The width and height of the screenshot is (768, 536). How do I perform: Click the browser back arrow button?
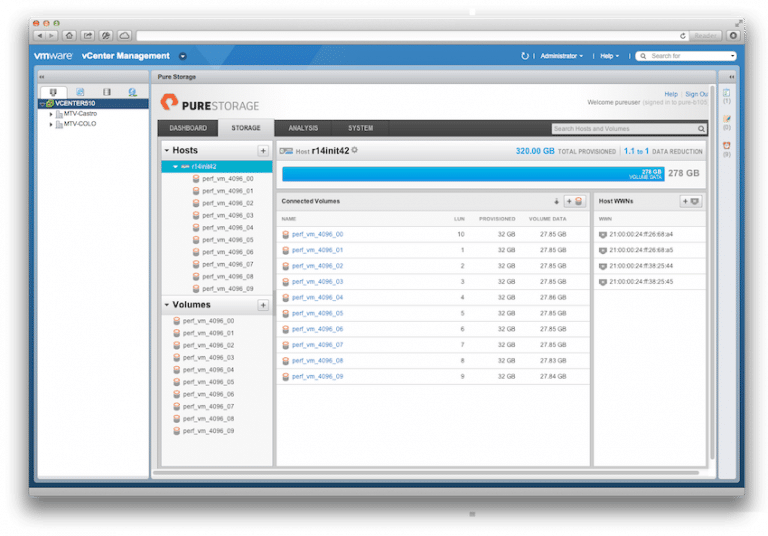tap(40, 36)
